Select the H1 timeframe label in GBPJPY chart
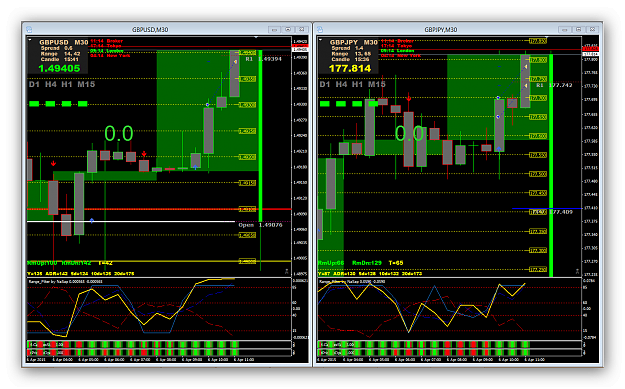 (x=358, y=84)
